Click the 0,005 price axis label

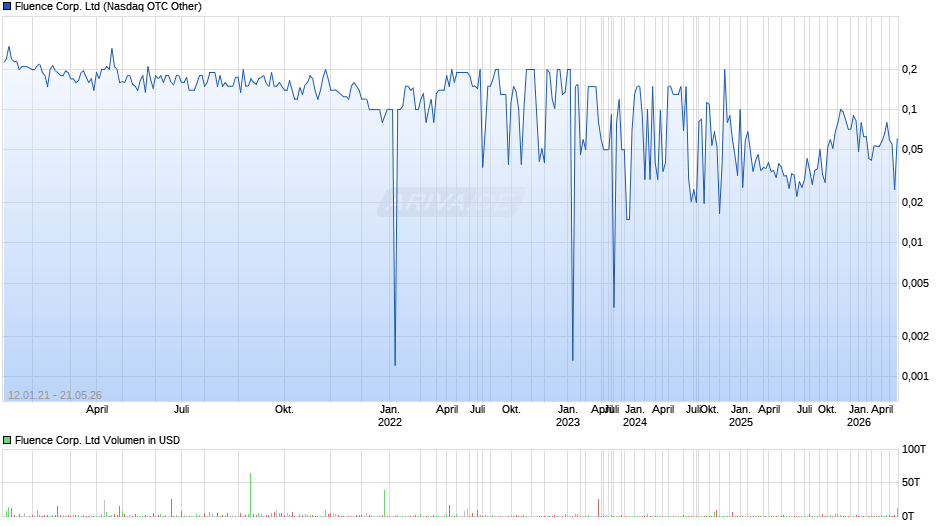915,283
